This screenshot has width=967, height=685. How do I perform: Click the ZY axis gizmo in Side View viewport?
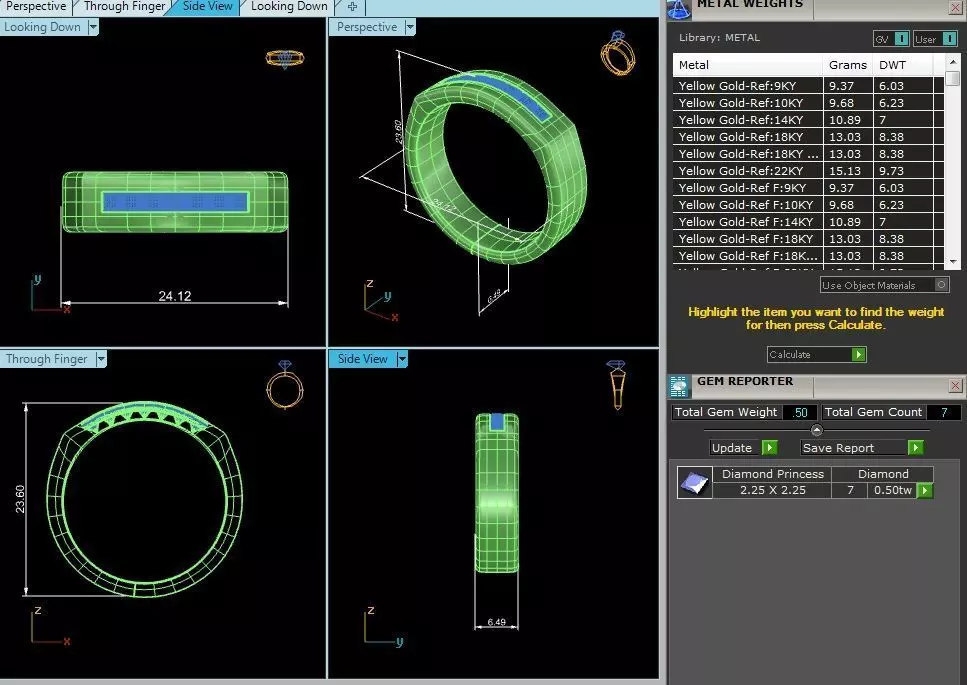pos(383,626)
